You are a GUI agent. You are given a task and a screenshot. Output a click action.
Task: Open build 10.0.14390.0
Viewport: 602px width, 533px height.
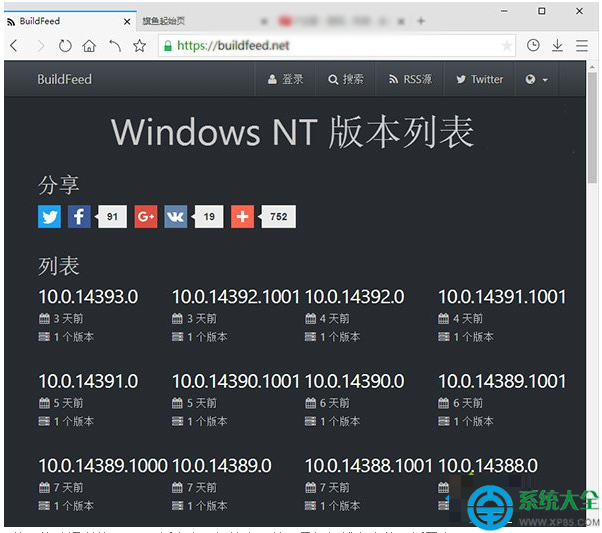point(355,381)
